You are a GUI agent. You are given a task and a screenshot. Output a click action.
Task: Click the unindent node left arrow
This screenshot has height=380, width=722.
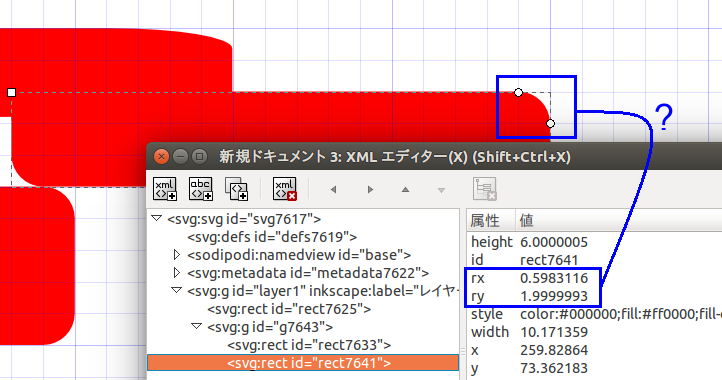333,190
